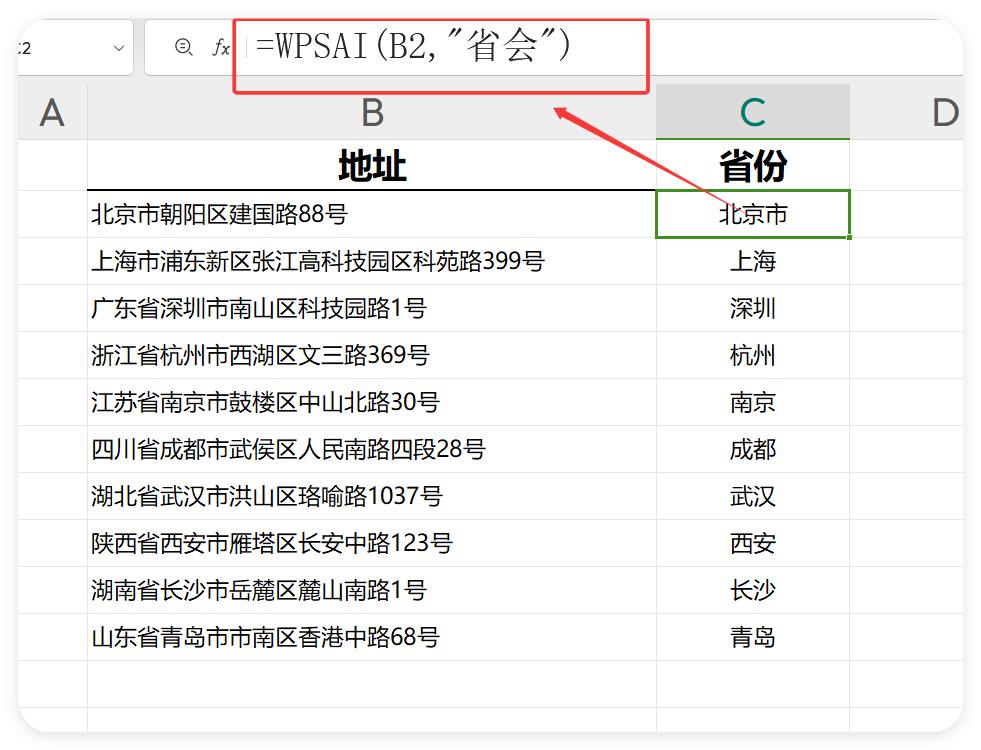Click the fx insert function icon
The width and height of the screenshot is (981, 750).
[x=221, y=47]
